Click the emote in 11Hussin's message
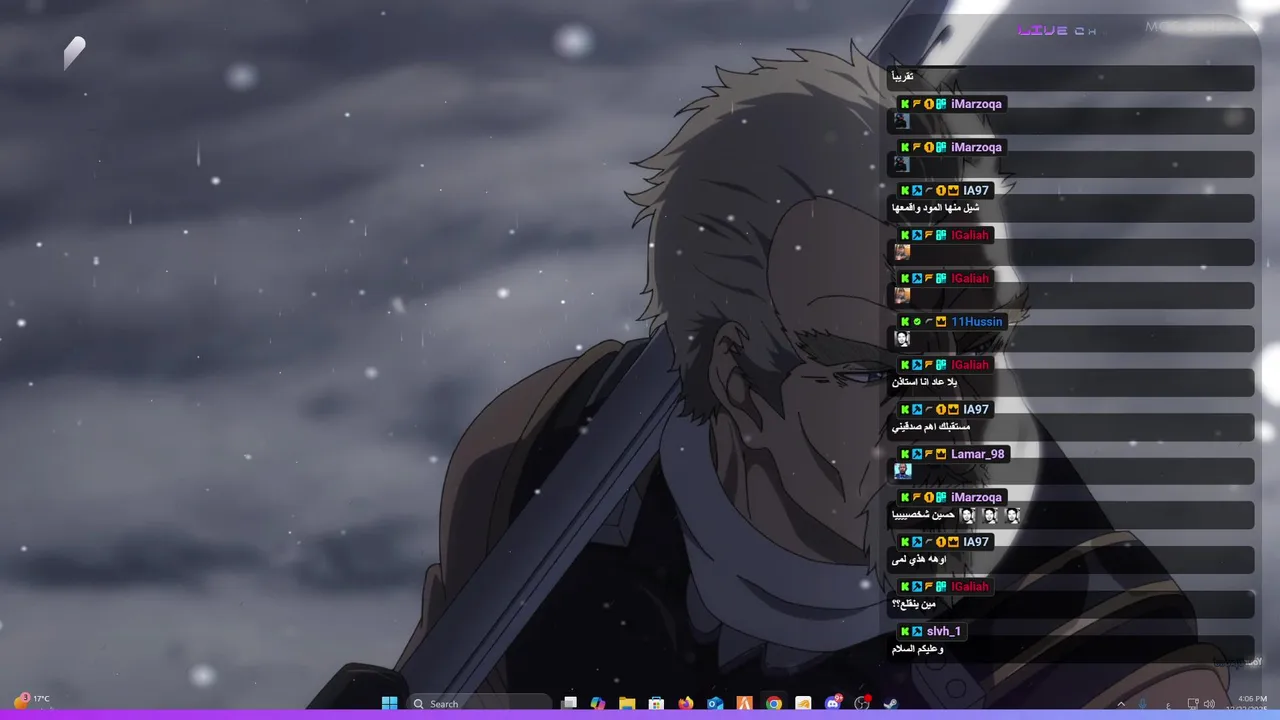Screen dimensions: 1280x720 coord(902,340)
